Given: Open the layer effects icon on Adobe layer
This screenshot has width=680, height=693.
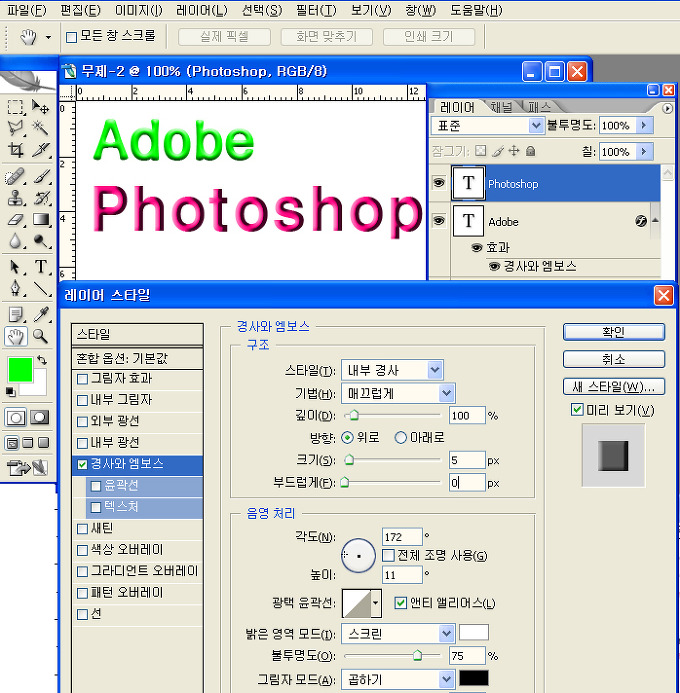Looking at the screenshot, I should point(641,221).
